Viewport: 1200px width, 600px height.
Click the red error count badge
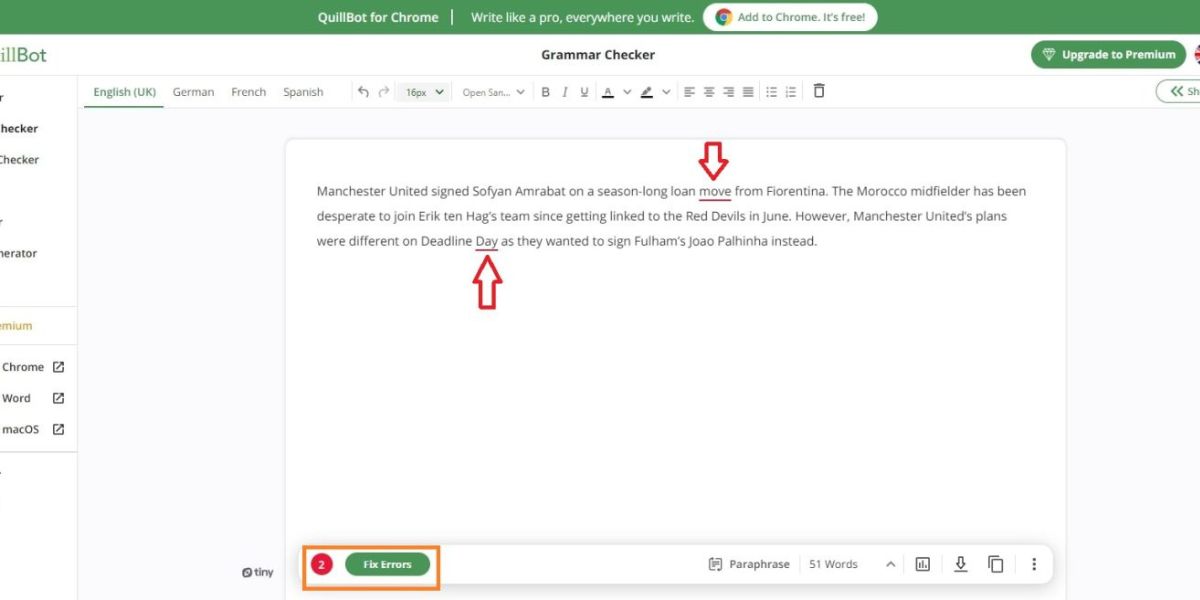[321, 565]
